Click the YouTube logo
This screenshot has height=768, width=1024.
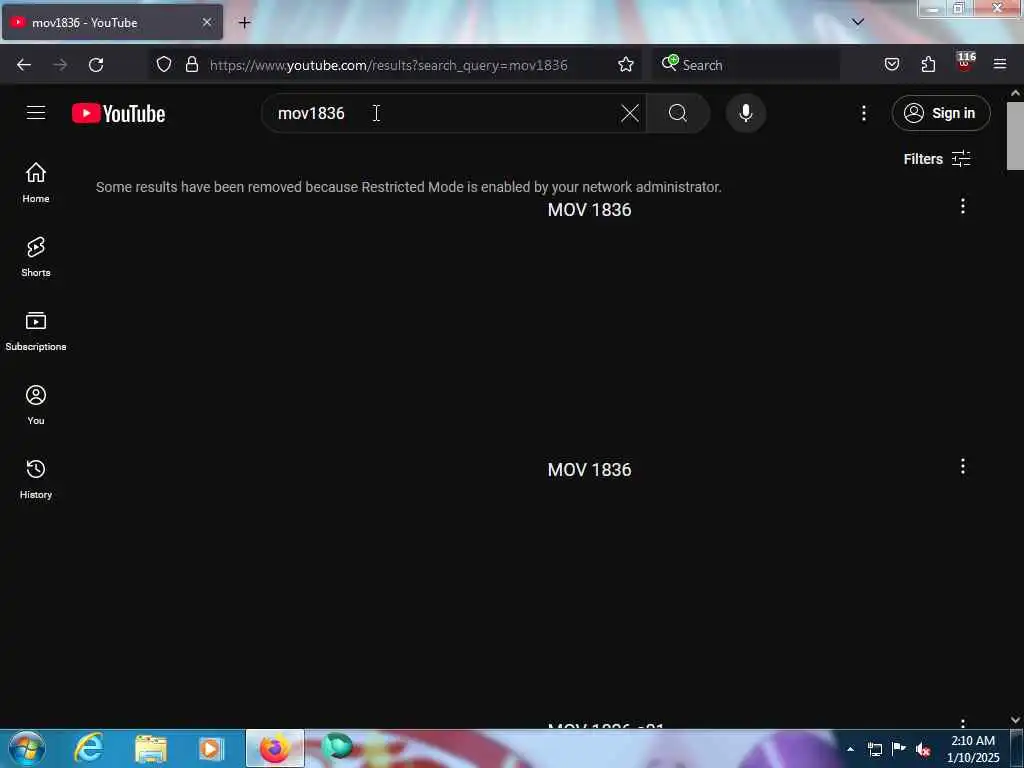click(118, 114)
